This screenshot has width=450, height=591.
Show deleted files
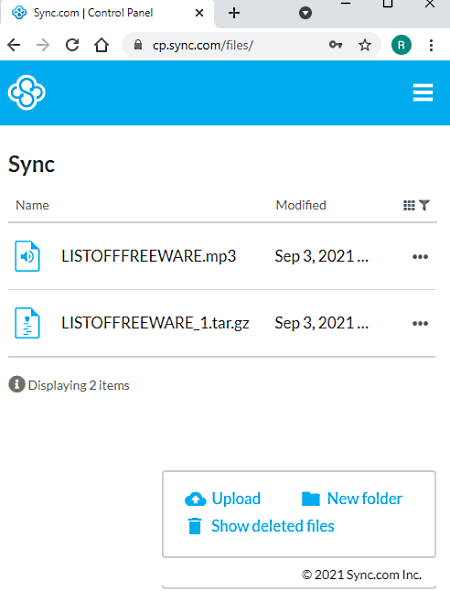pyautogui.click(x=273, y=526)
